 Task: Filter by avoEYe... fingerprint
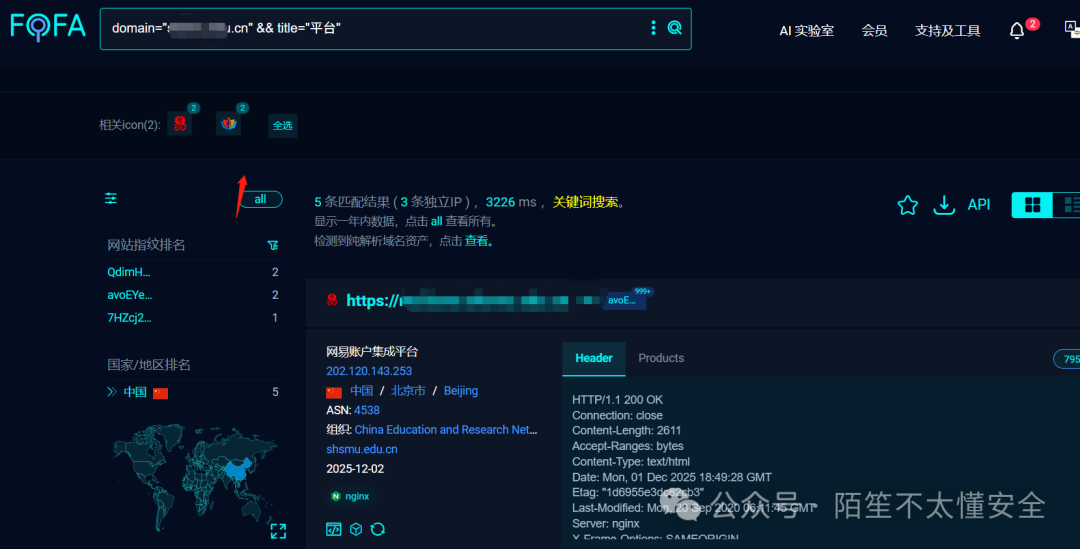[x=129, y=295]
